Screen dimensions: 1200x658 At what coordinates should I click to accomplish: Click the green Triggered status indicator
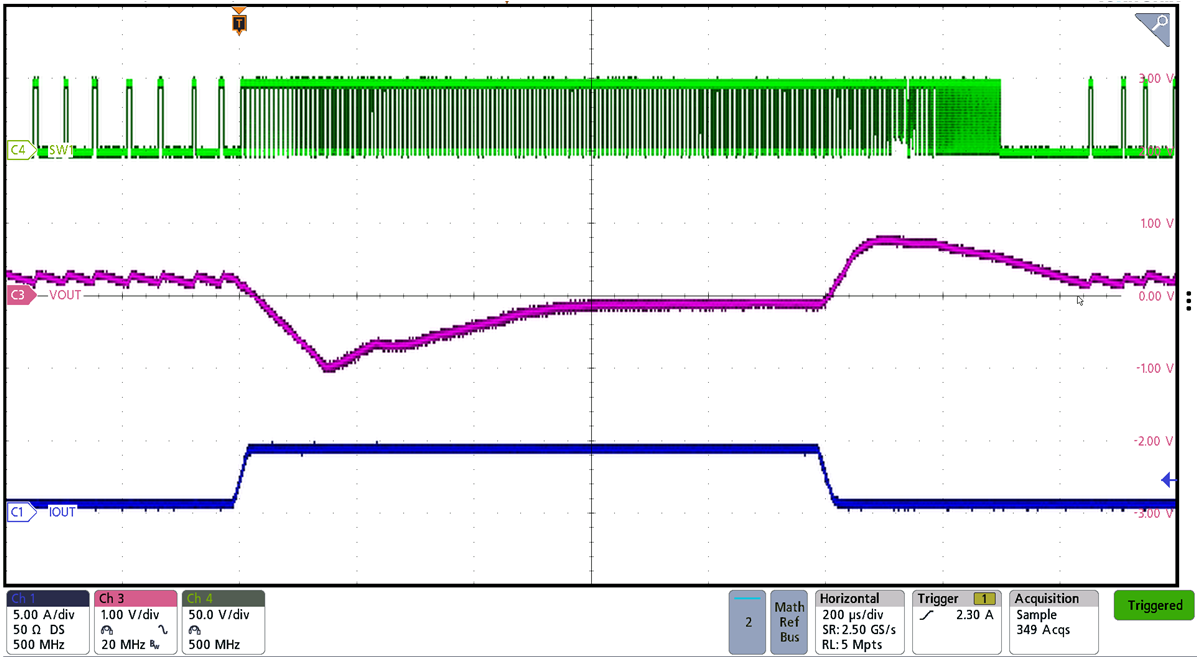1152,606
